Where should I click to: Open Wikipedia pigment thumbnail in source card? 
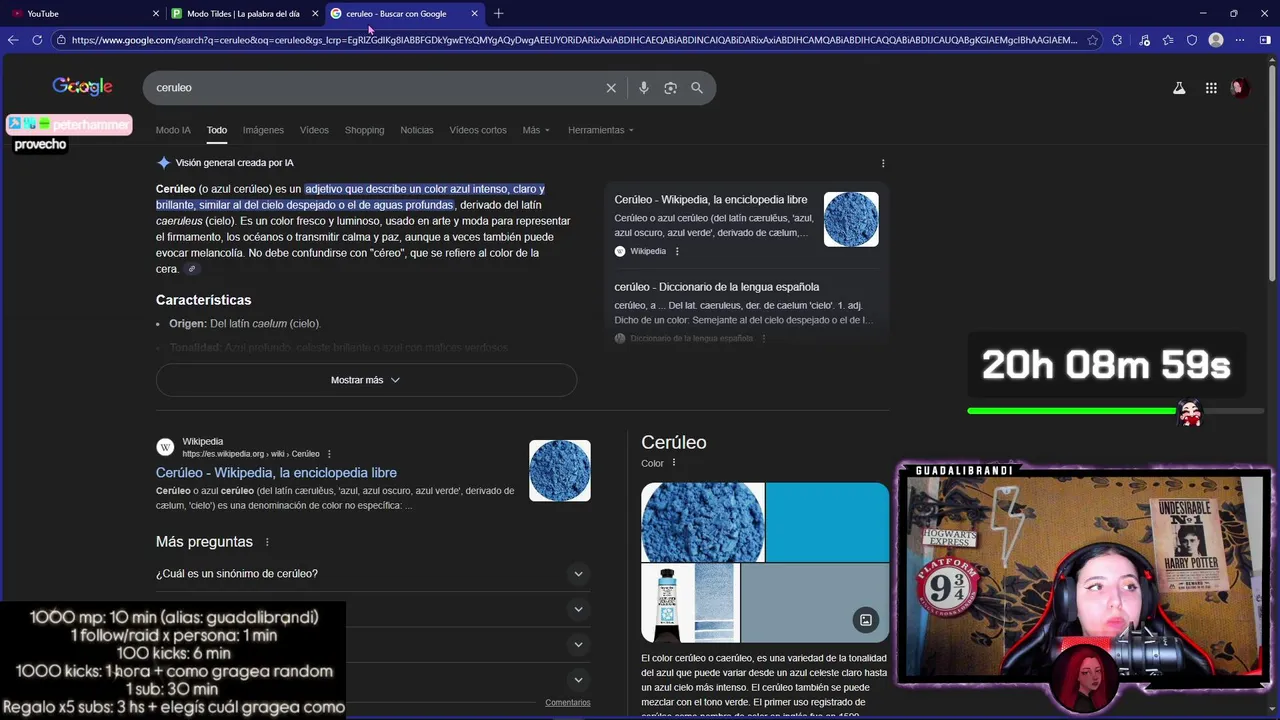coord(851,219)
